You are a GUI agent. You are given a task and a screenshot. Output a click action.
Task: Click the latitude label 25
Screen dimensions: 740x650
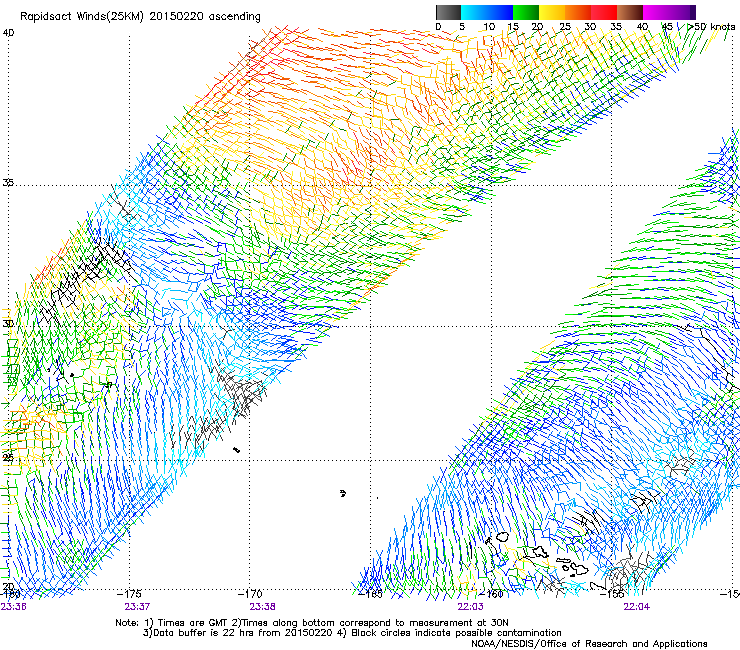click(8, 458)
